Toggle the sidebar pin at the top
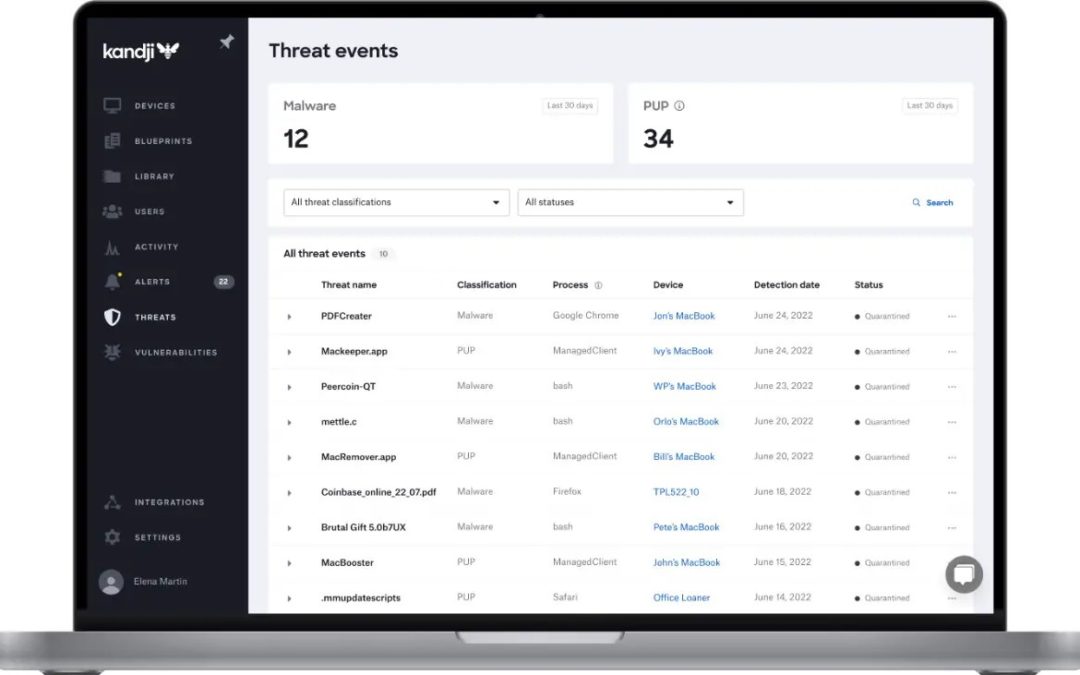 (x=225, y=43)
